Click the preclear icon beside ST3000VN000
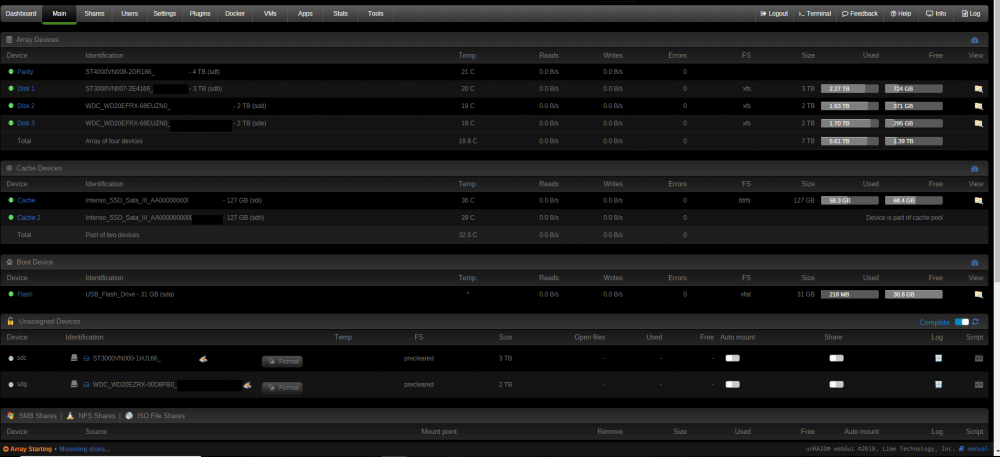 [x=203, y=359]
